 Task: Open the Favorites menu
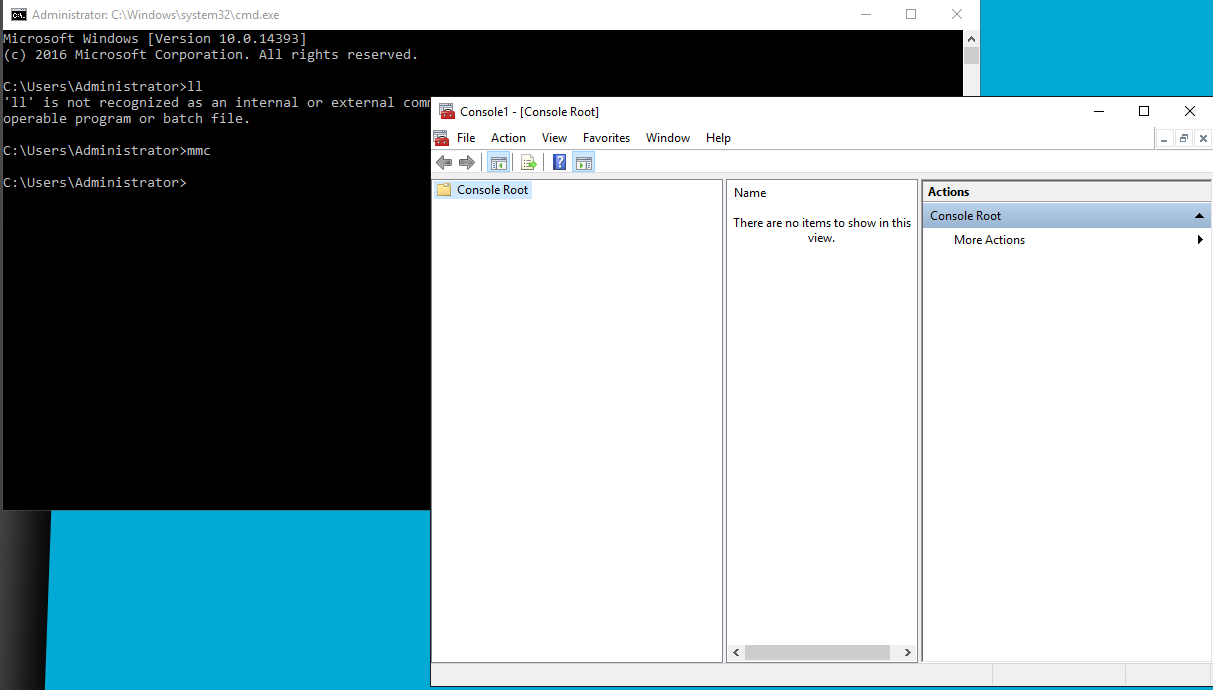(607, 138)
